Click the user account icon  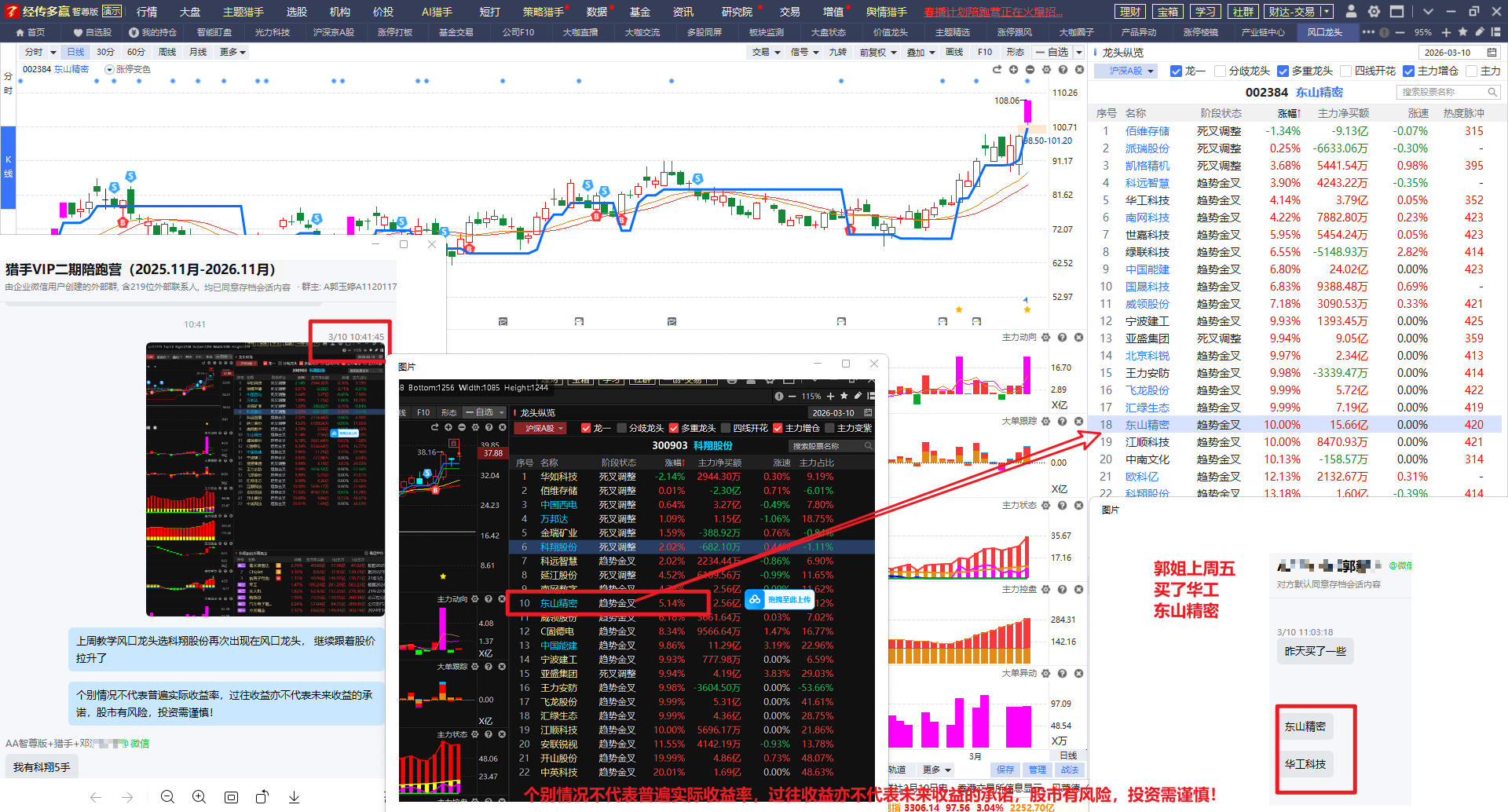click(x=1351, y=12)
